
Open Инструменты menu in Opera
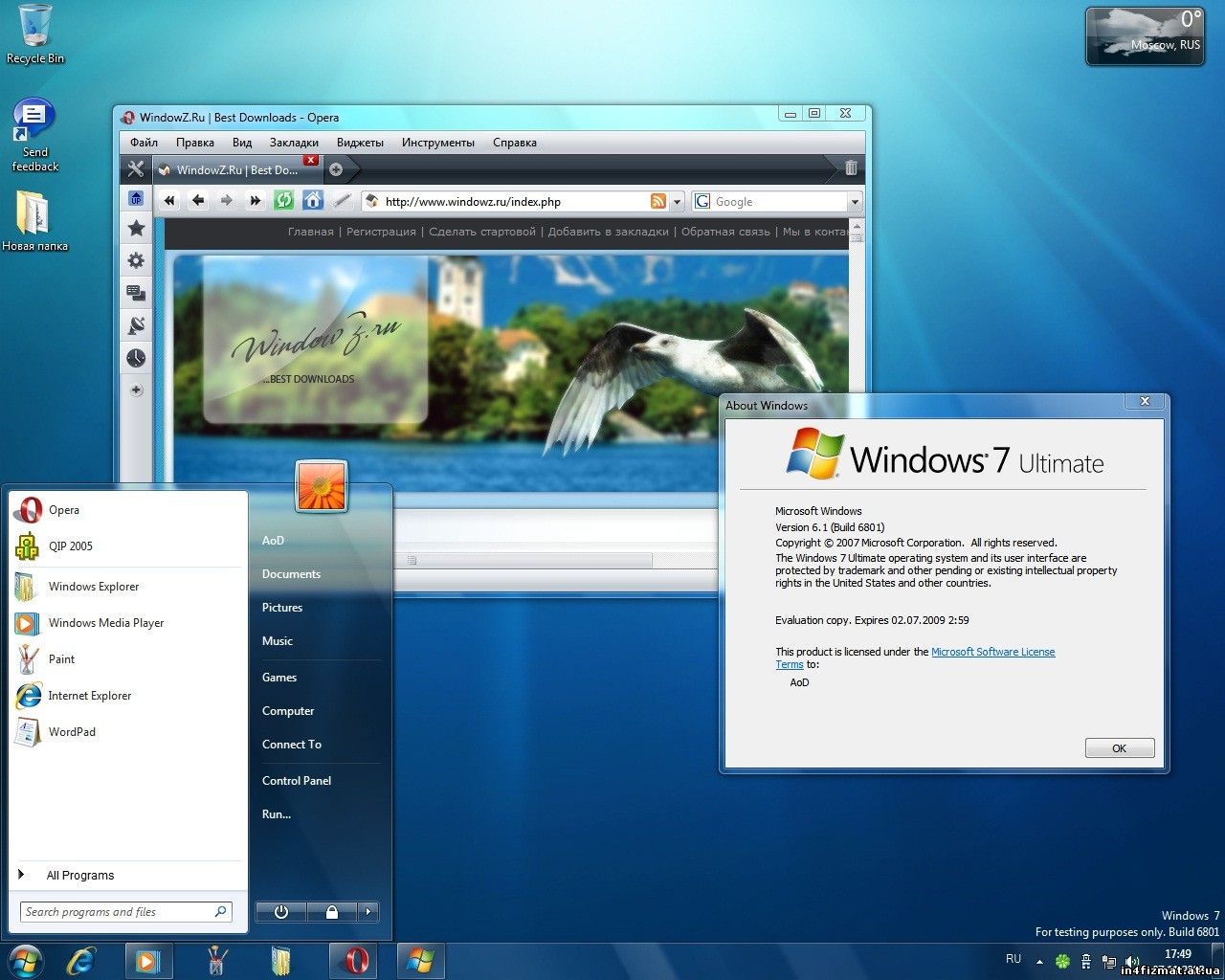[x=438, y=143]
